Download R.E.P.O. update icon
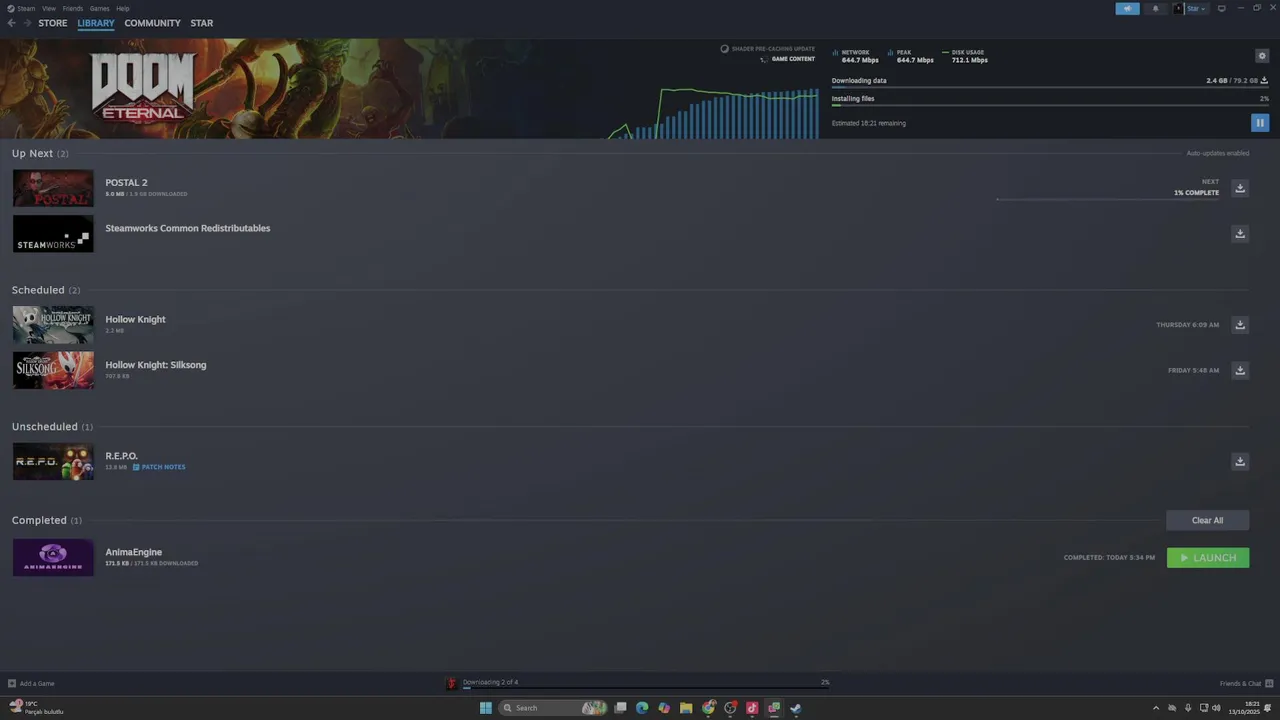This screenshot has height=720, width=1280. point(1240,461)
